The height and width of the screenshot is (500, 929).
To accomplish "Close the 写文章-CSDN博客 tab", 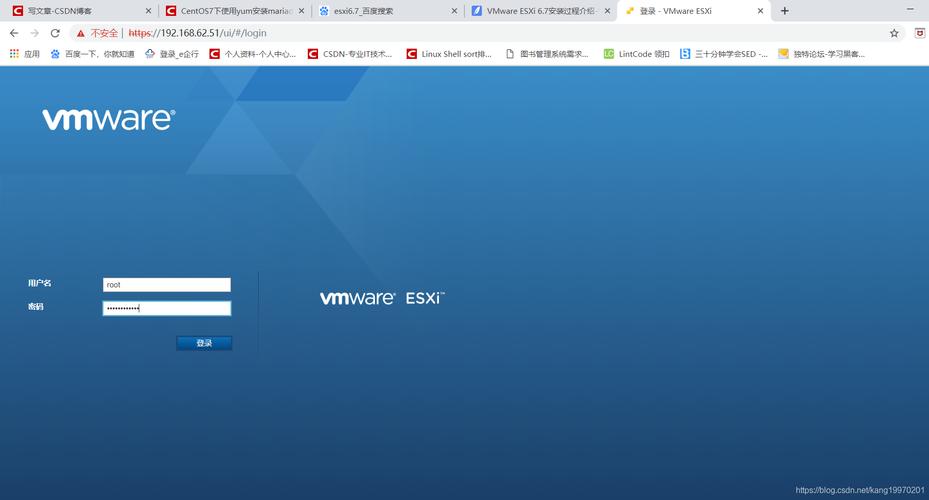I will (x=148, y=11).
